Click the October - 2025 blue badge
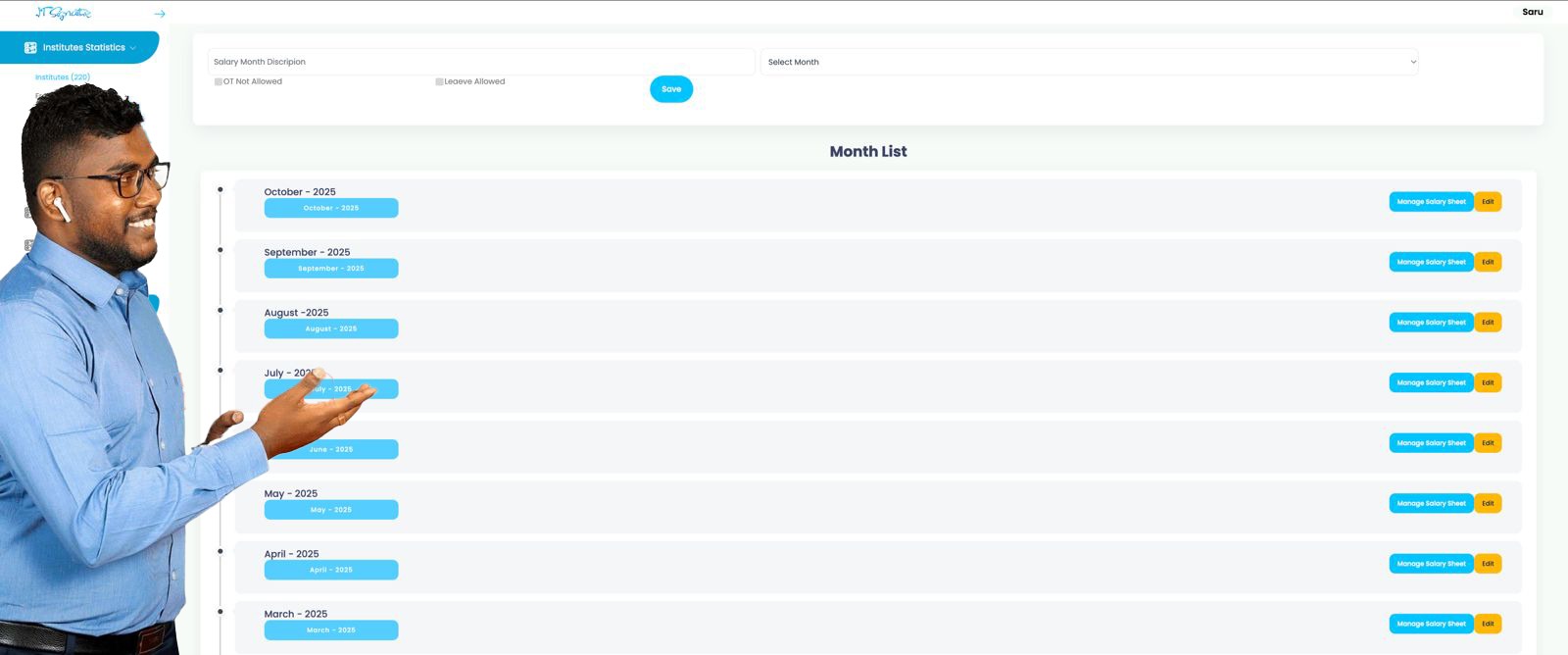Image resolution: width=1568 pixels, height=655 pixels. (331, 208)
